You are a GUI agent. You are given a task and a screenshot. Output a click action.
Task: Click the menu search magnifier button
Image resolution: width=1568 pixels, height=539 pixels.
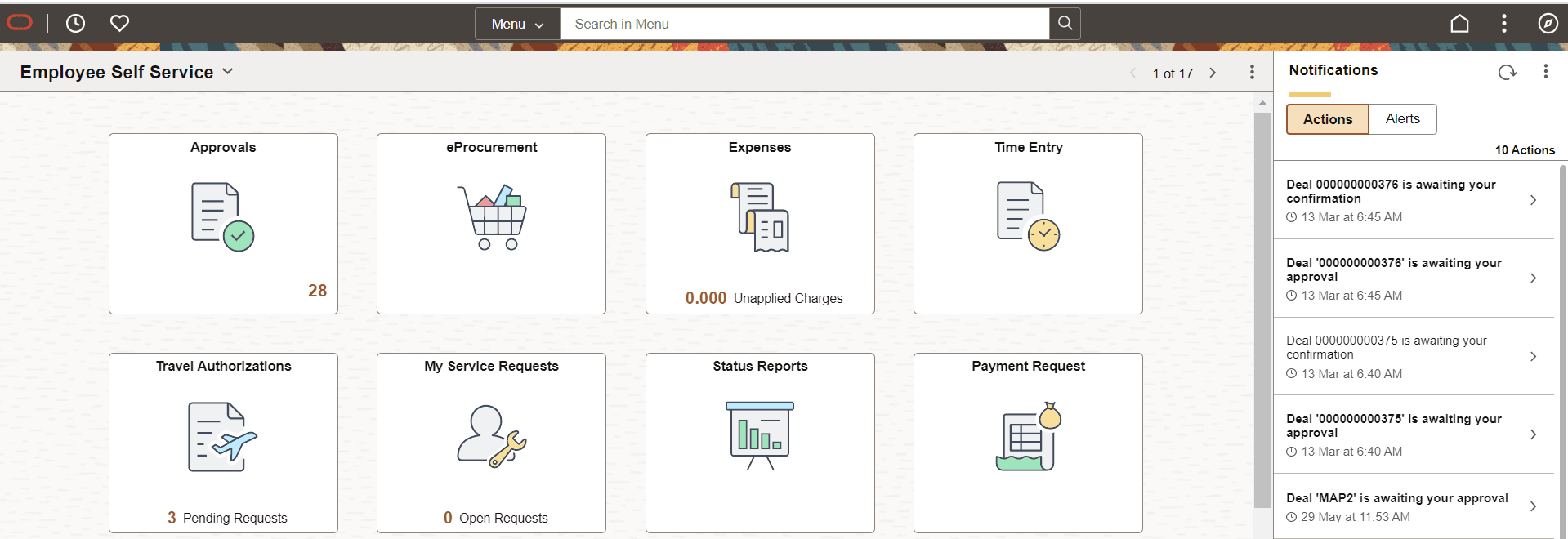(1065, 24)
